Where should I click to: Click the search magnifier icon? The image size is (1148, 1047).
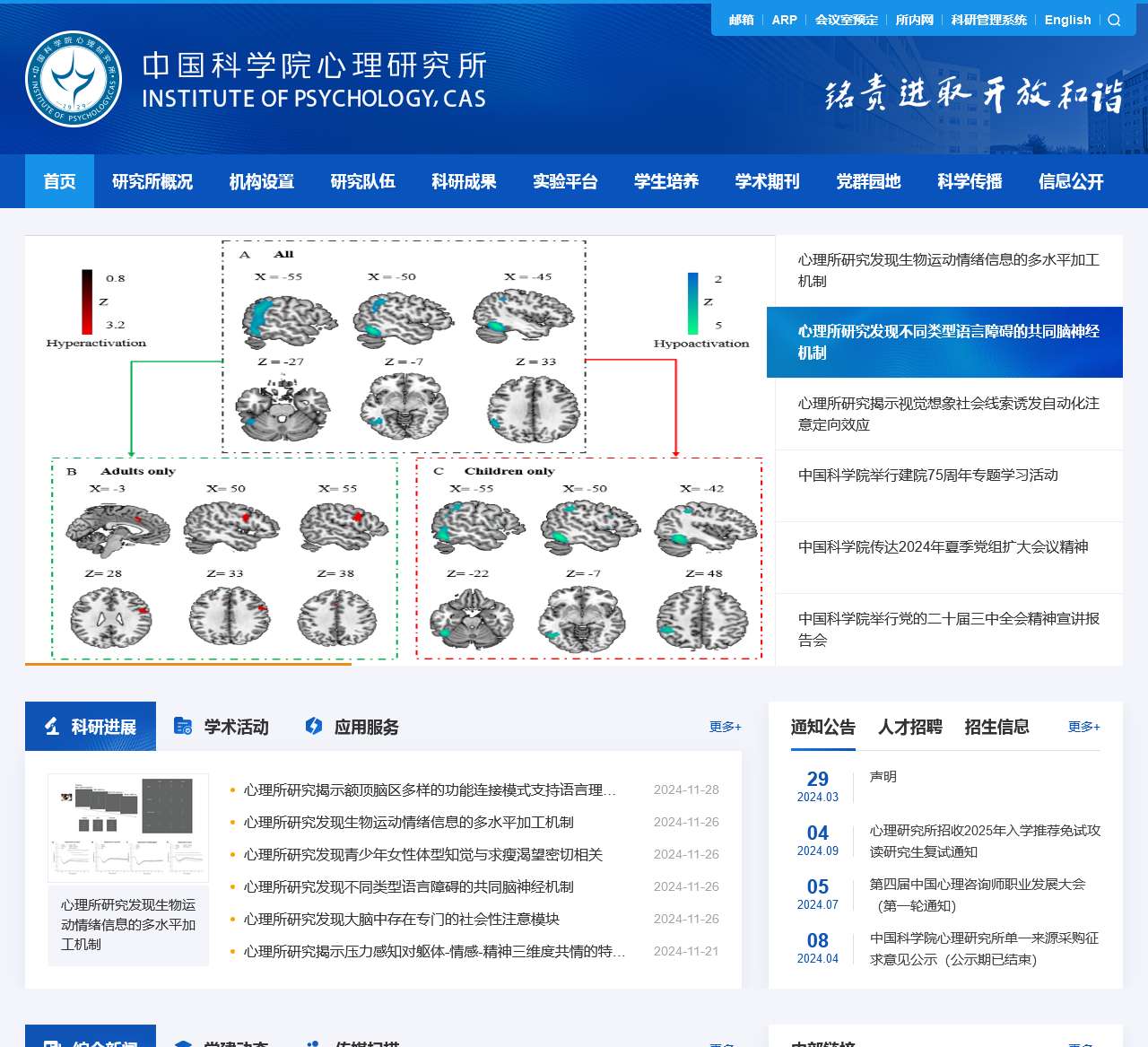click(x=1114, y=20)
